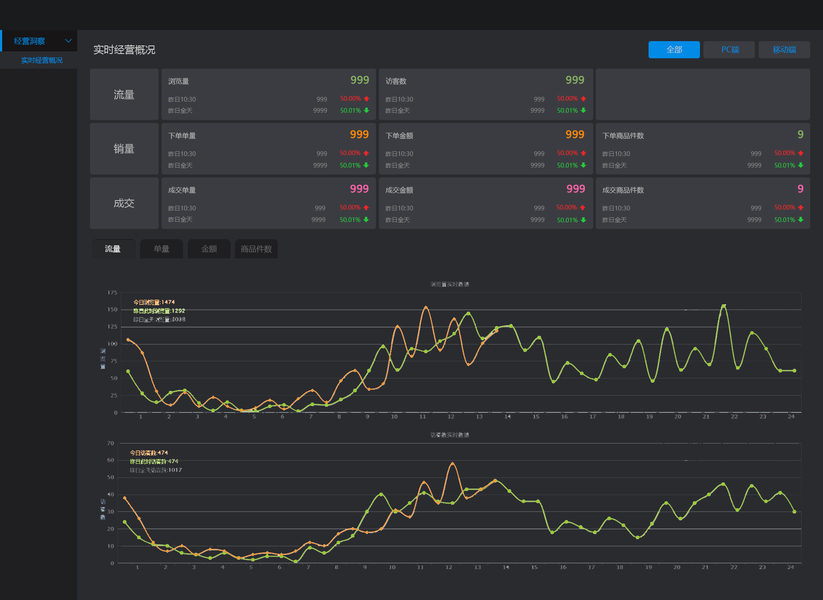Click the orange 999 value in 下单单量 card

coord(359,134)
